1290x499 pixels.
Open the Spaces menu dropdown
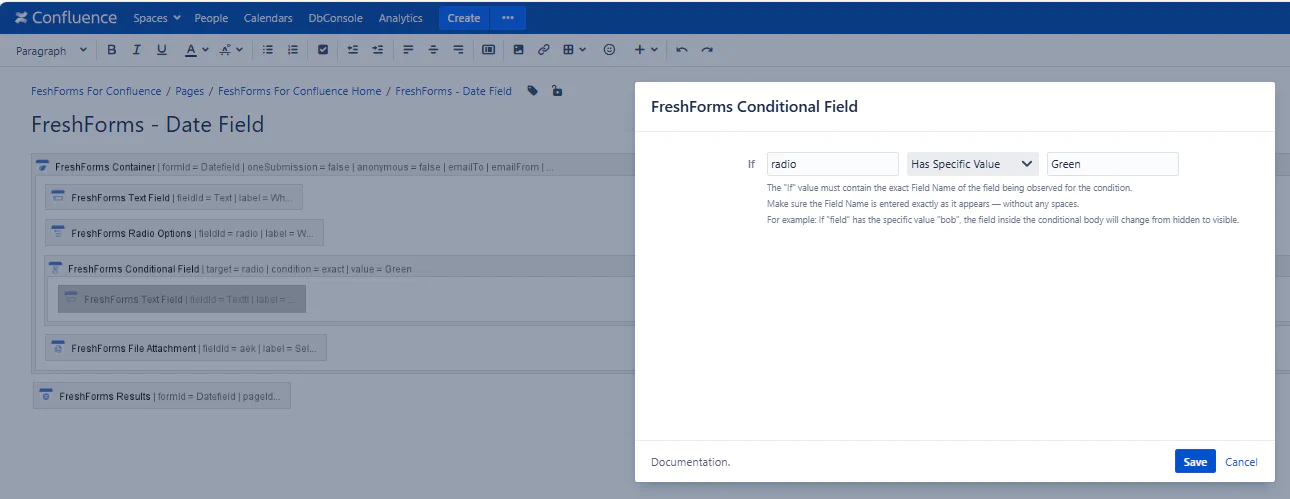click(157, 18)
